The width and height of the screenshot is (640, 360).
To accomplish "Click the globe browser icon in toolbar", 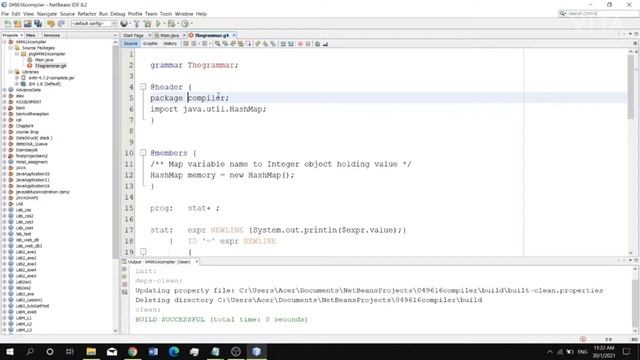I will coord(124,24).
